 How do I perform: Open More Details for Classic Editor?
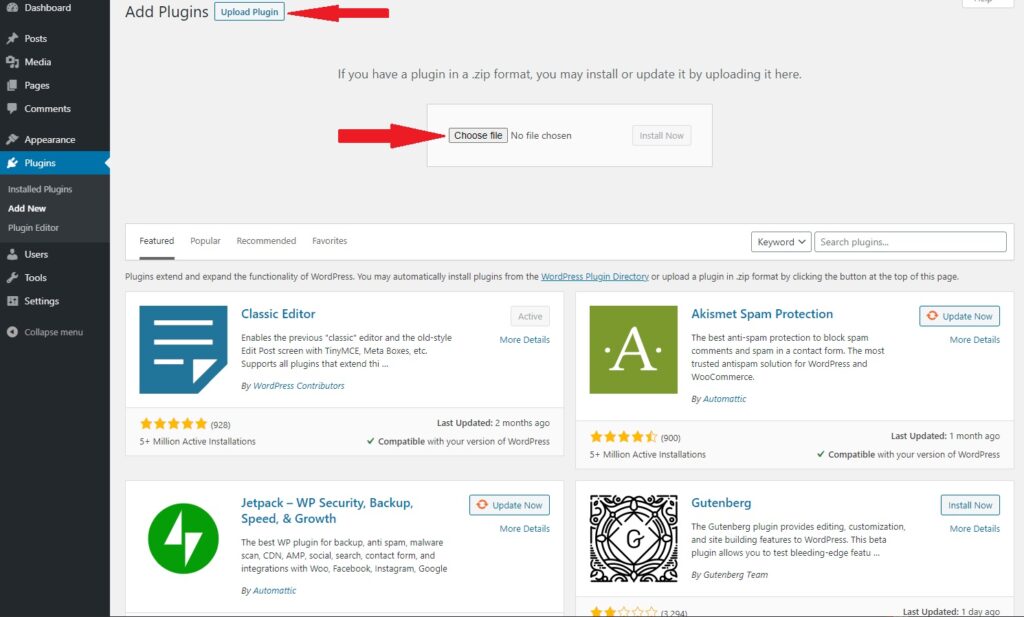[x=524, y=340]
